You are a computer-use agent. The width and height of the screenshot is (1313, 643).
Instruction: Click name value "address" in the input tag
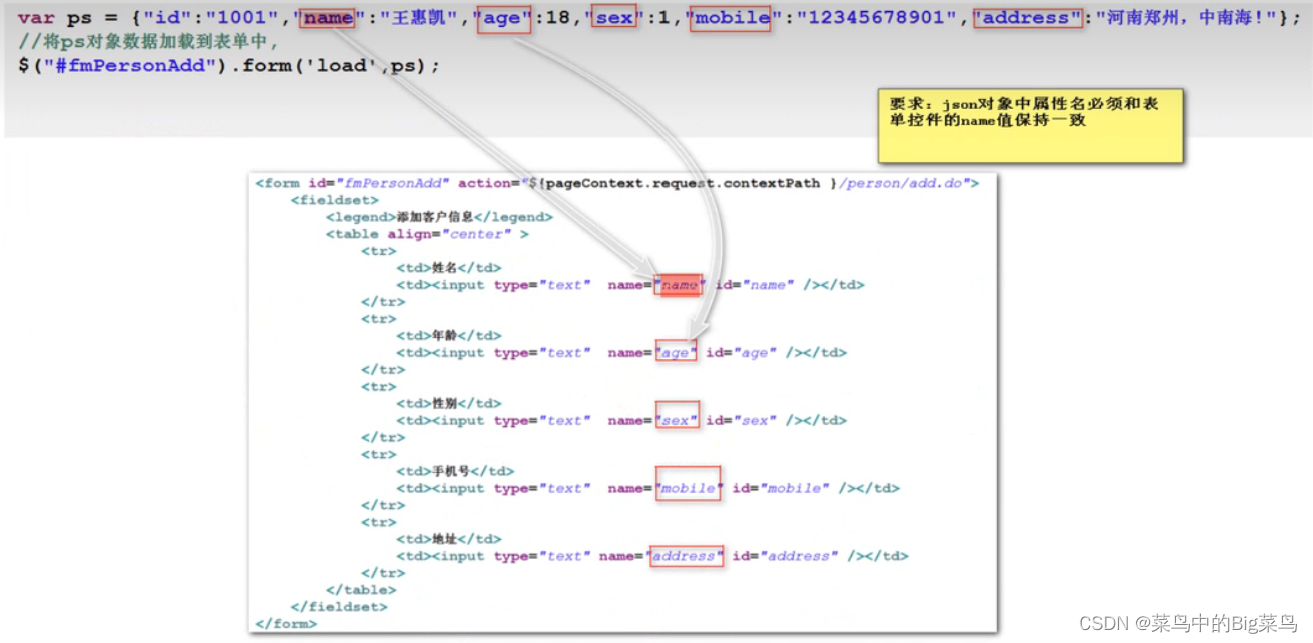pos(685,556)
